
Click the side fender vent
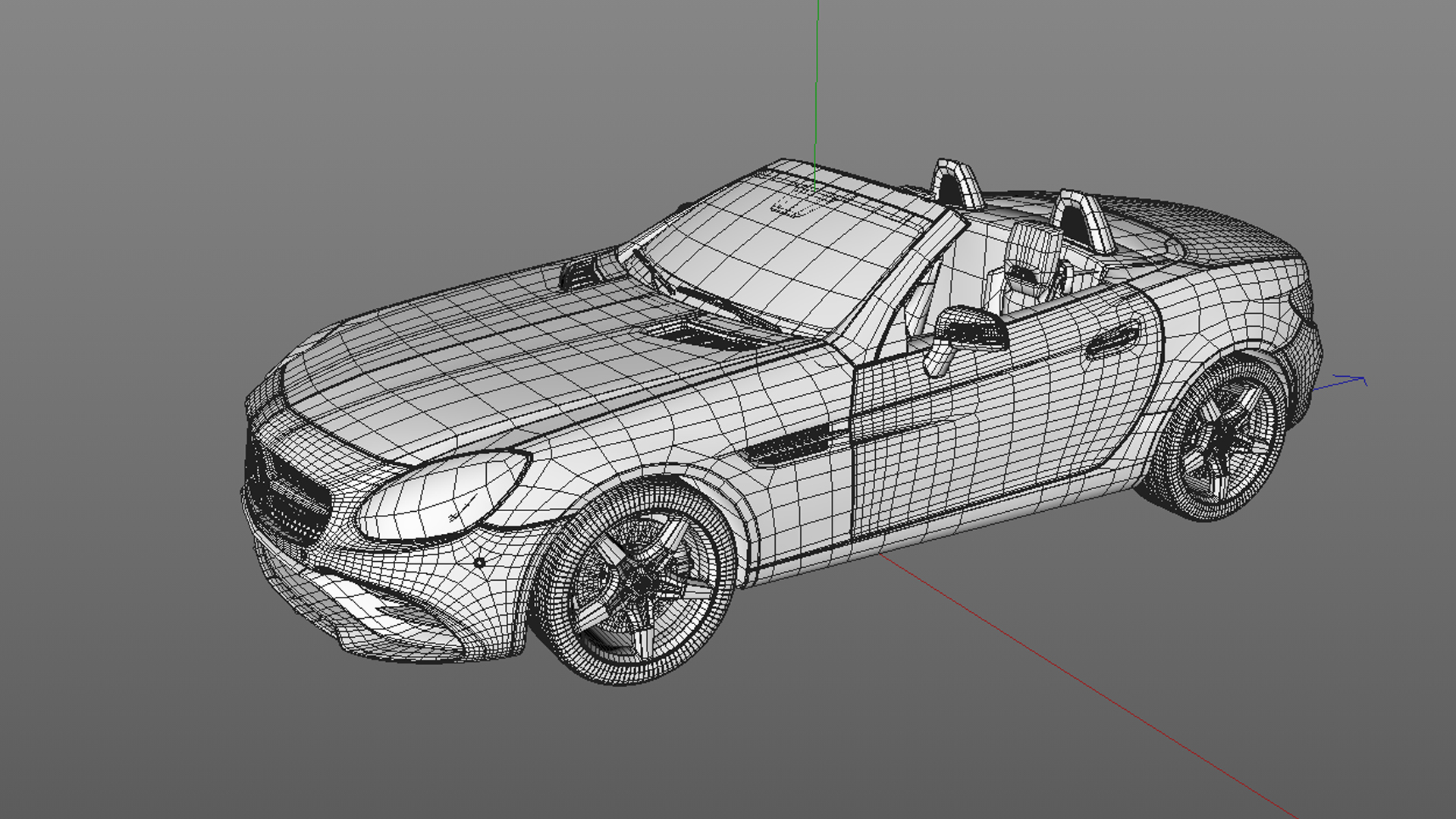789,447
